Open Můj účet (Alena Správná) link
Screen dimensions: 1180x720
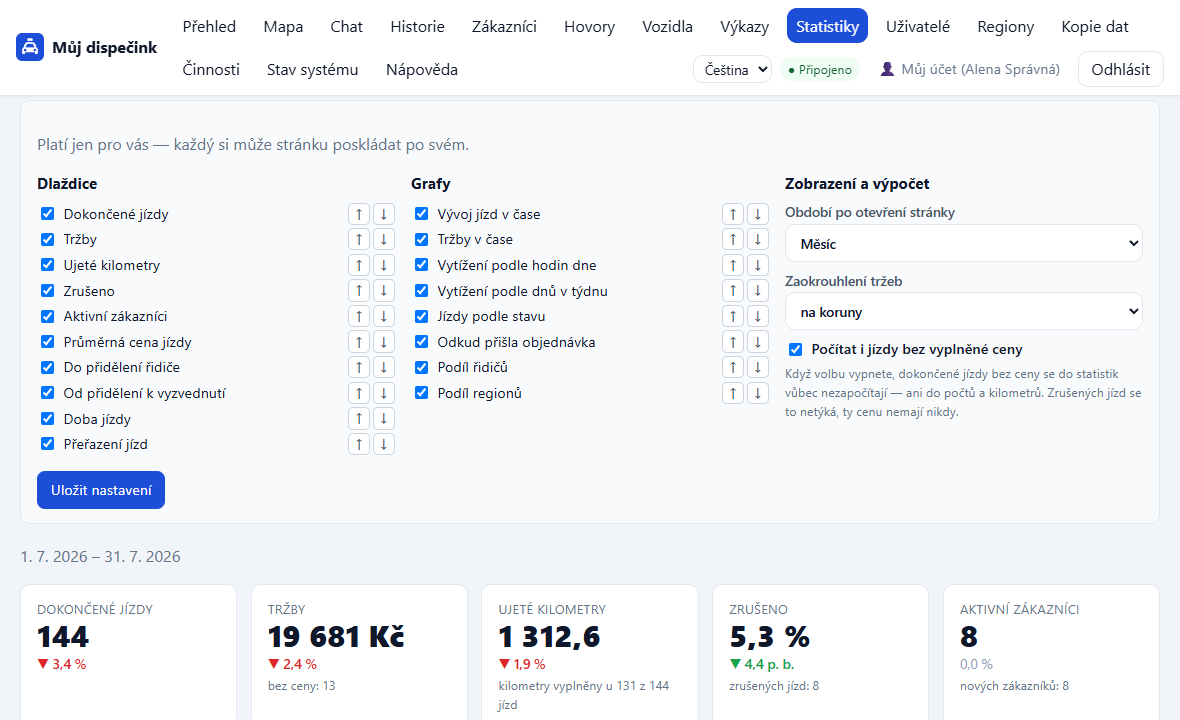coord(970,69)
